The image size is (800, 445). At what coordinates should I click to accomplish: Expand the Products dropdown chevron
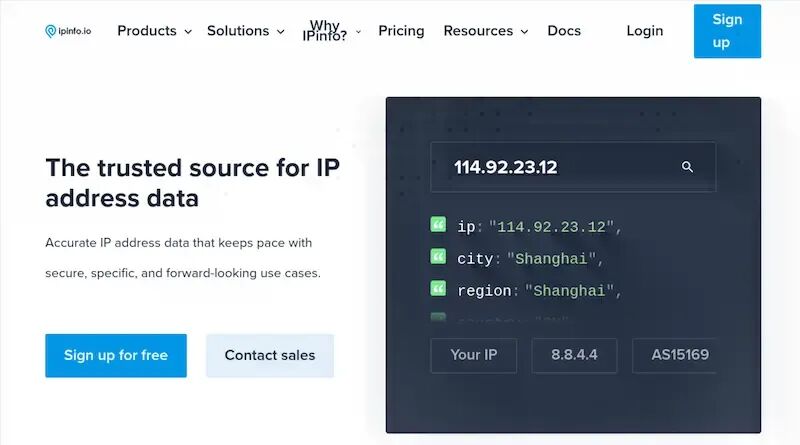(x=188, y=32)
